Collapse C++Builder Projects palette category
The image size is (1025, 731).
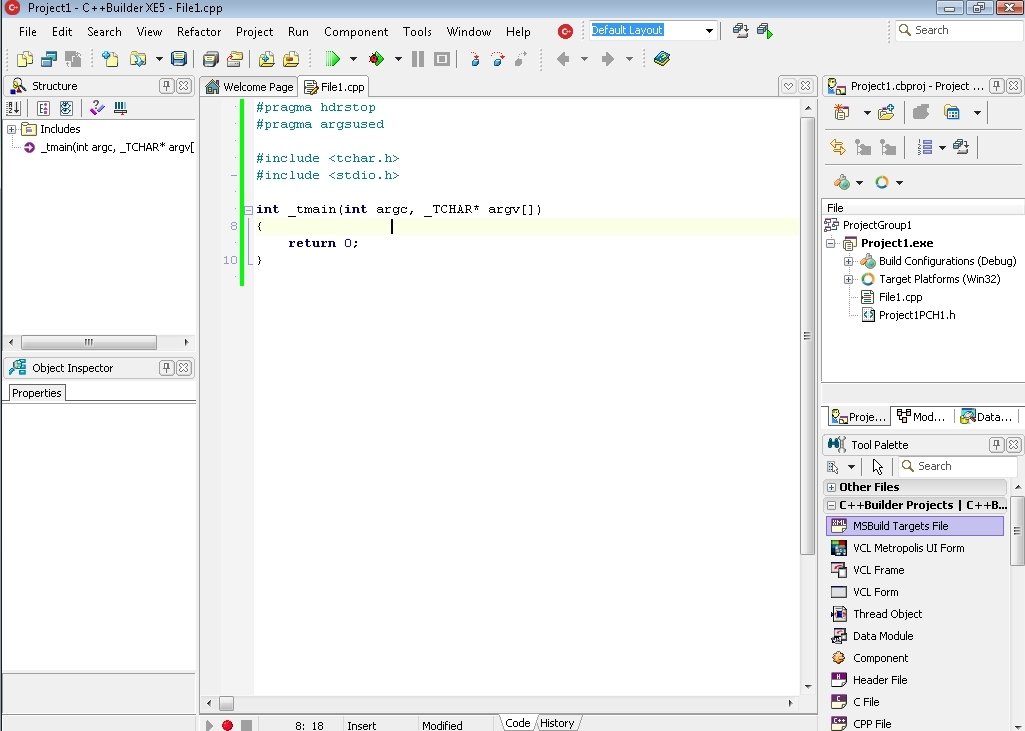(832, 505)
